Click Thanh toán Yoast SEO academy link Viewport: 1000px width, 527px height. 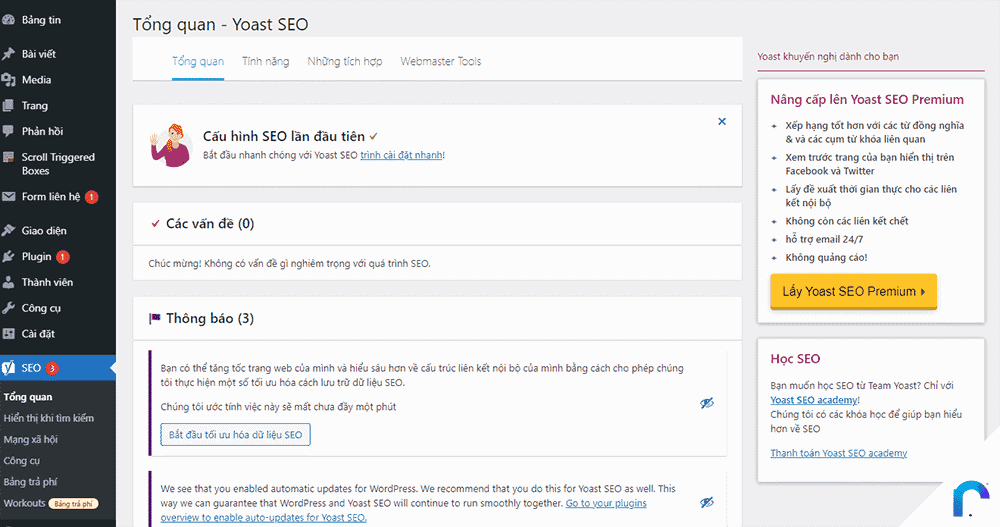coord(839,453)
